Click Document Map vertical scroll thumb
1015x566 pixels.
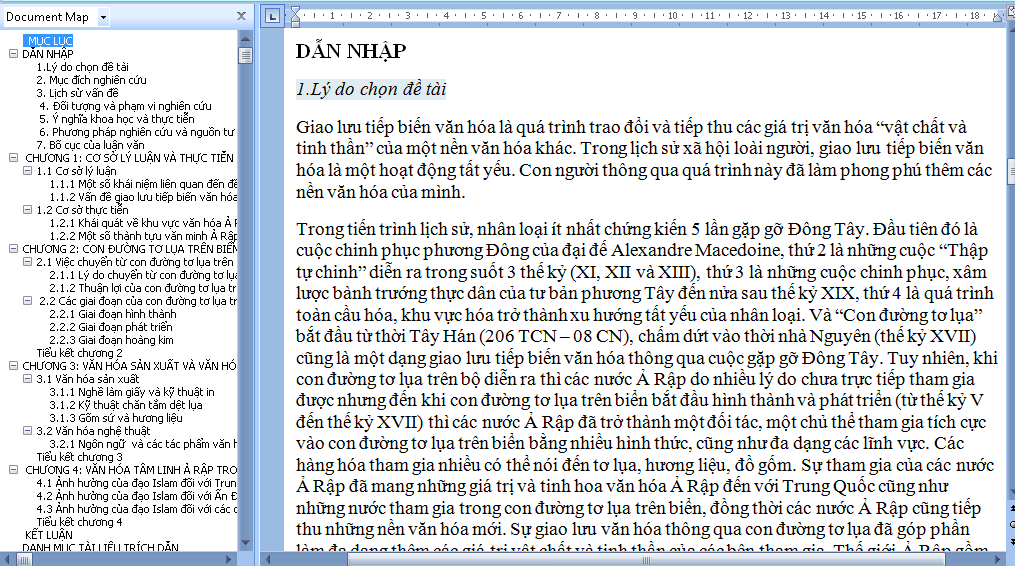tap(245, 56)
